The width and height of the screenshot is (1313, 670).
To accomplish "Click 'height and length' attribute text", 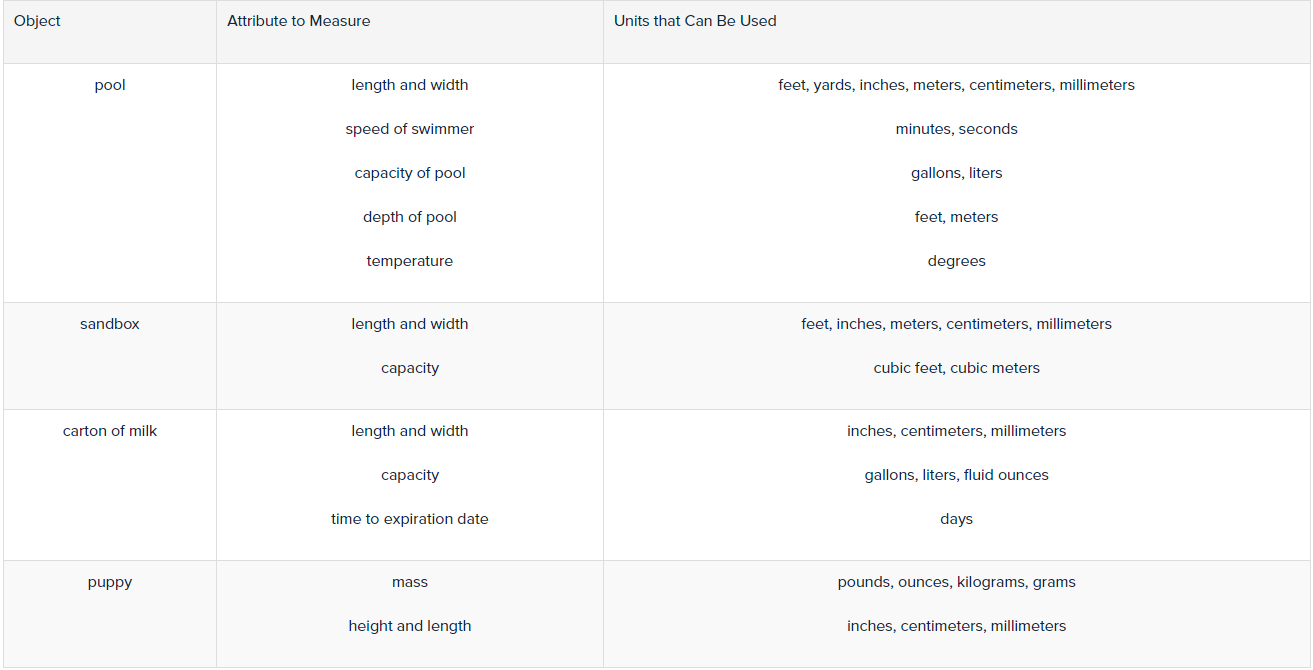I will (410, 626).
